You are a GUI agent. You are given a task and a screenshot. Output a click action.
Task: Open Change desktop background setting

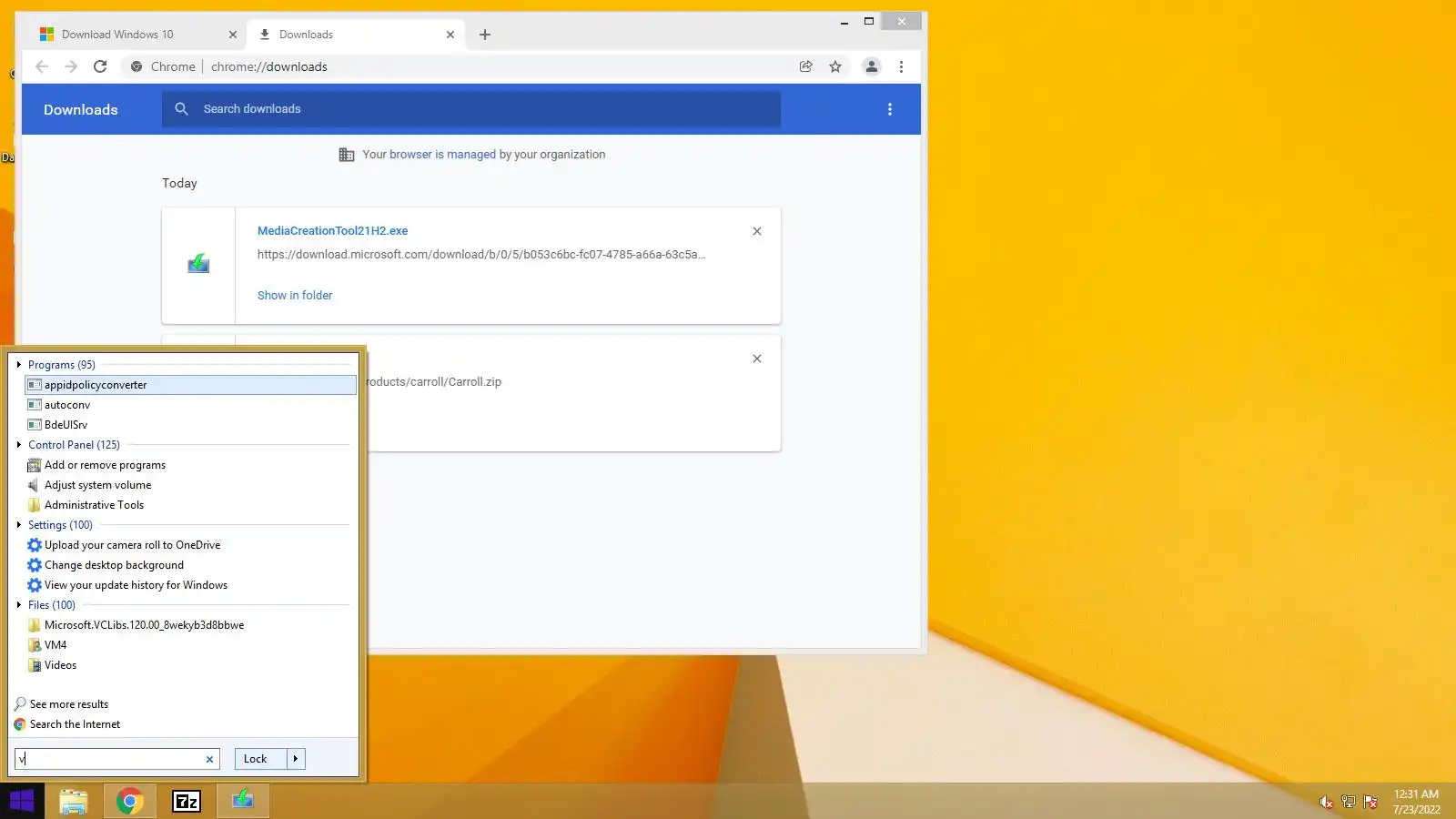191,565
